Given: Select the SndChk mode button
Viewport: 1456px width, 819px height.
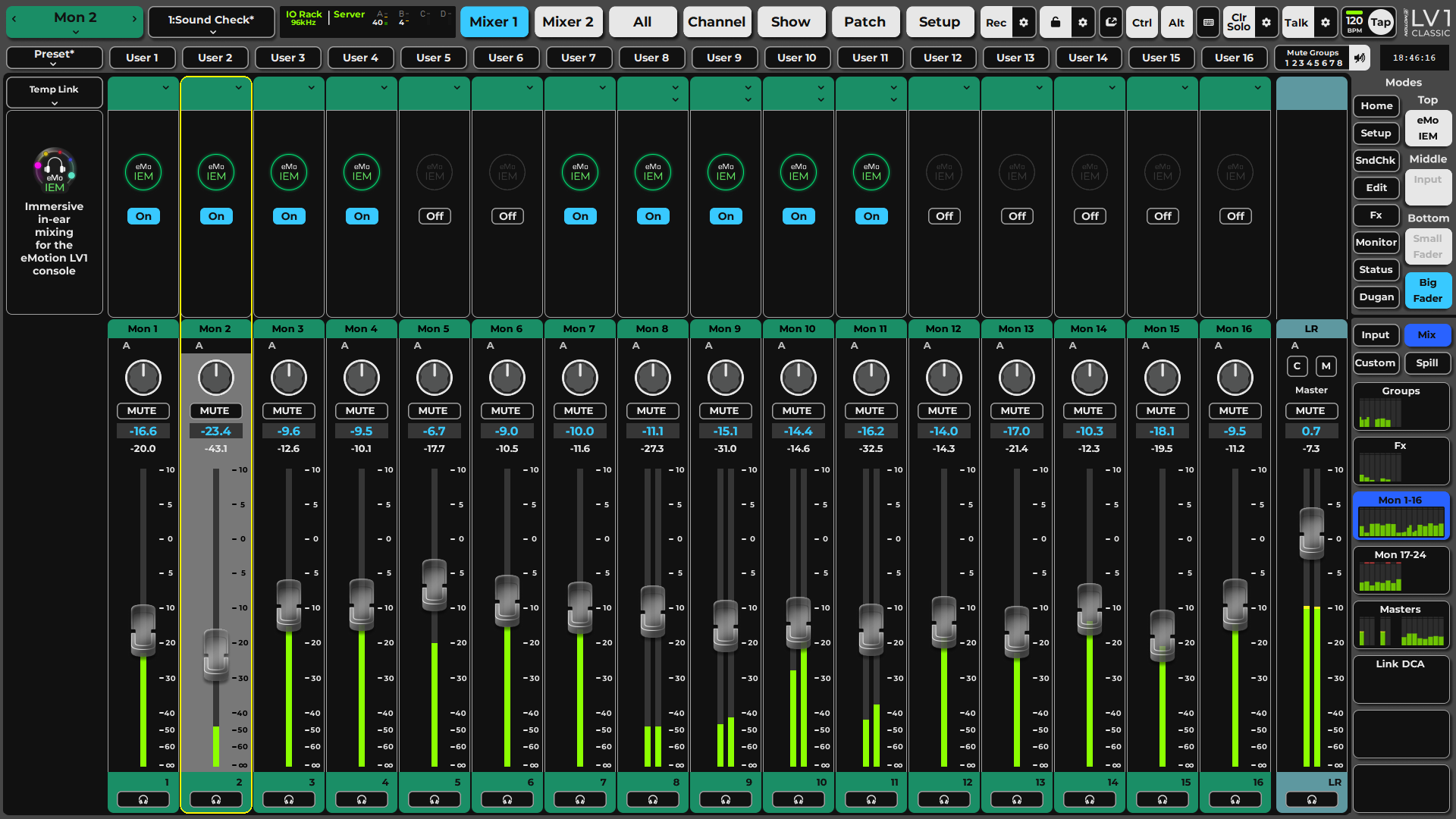Looking at the screenshot, I should [x=1376, y=161].
